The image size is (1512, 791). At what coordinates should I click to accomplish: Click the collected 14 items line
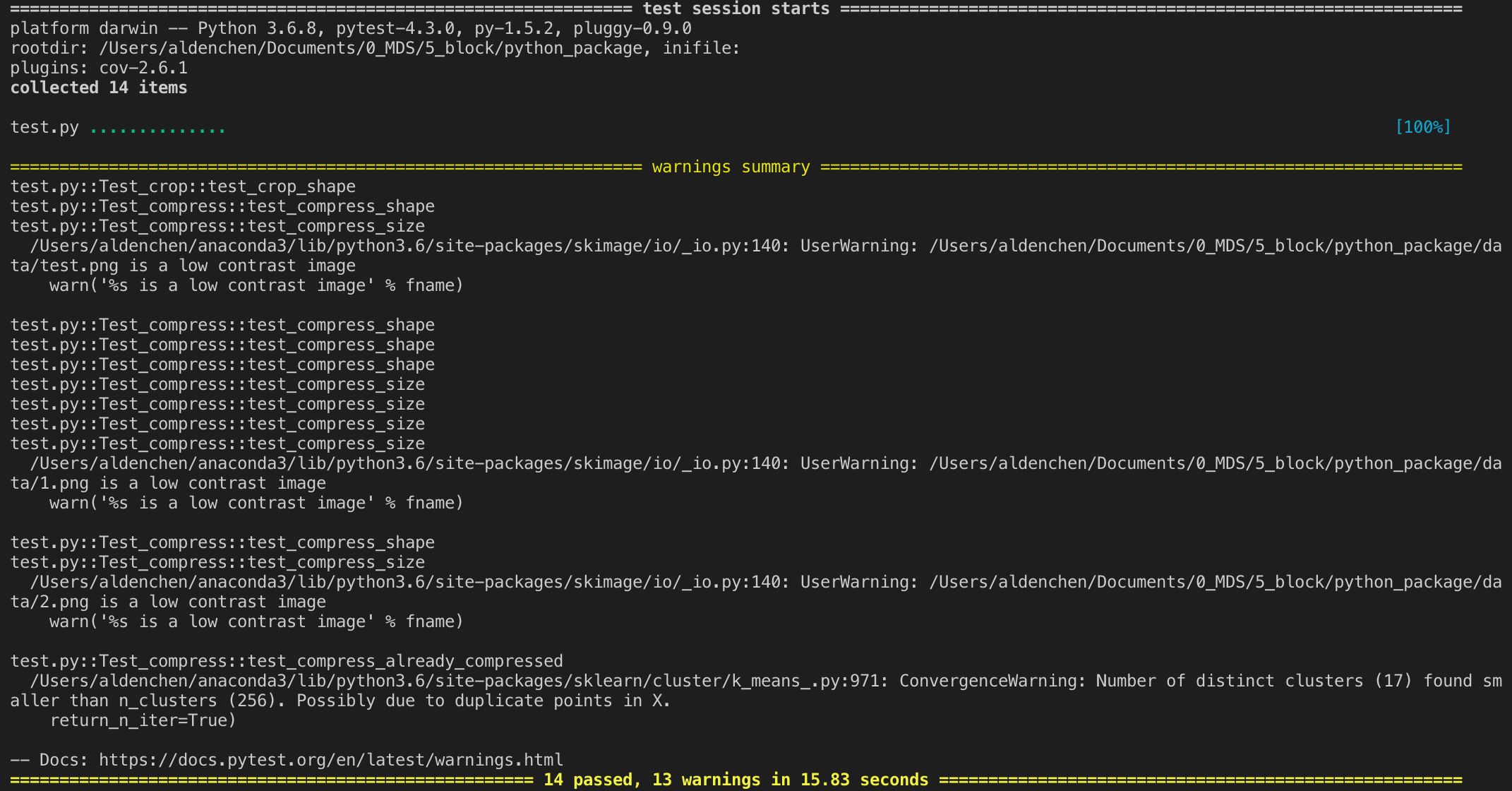(98, 87)
